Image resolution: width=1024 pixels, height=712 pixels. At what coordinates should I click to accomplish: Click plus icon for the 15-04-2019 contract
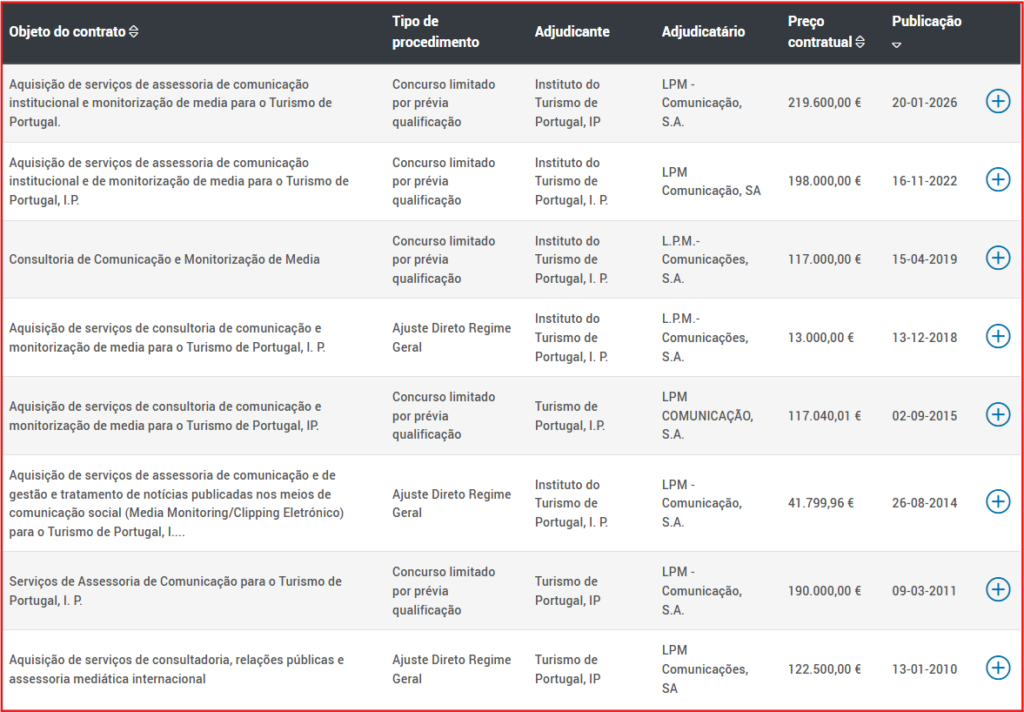coord(997,258)
